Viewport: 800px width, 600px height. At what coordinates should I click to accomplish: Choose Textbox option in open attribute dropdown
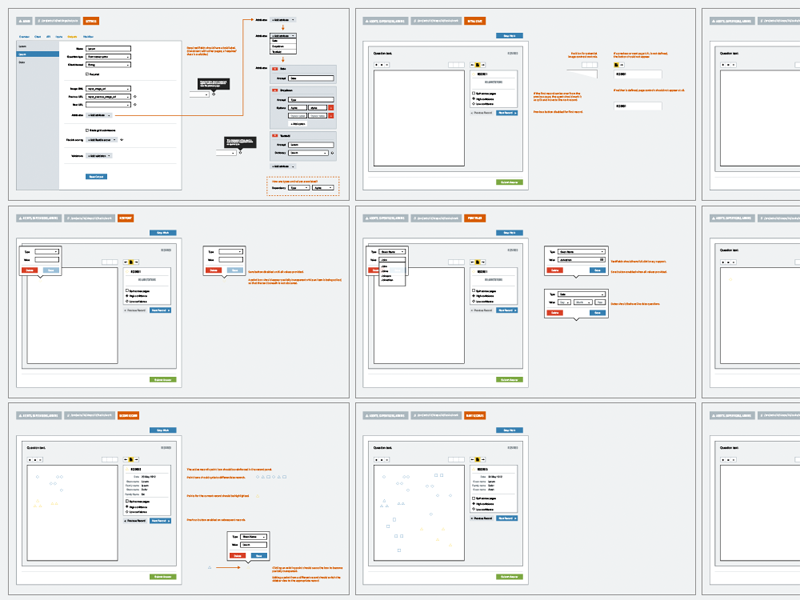pyautogui.click(x=283, y=52)
